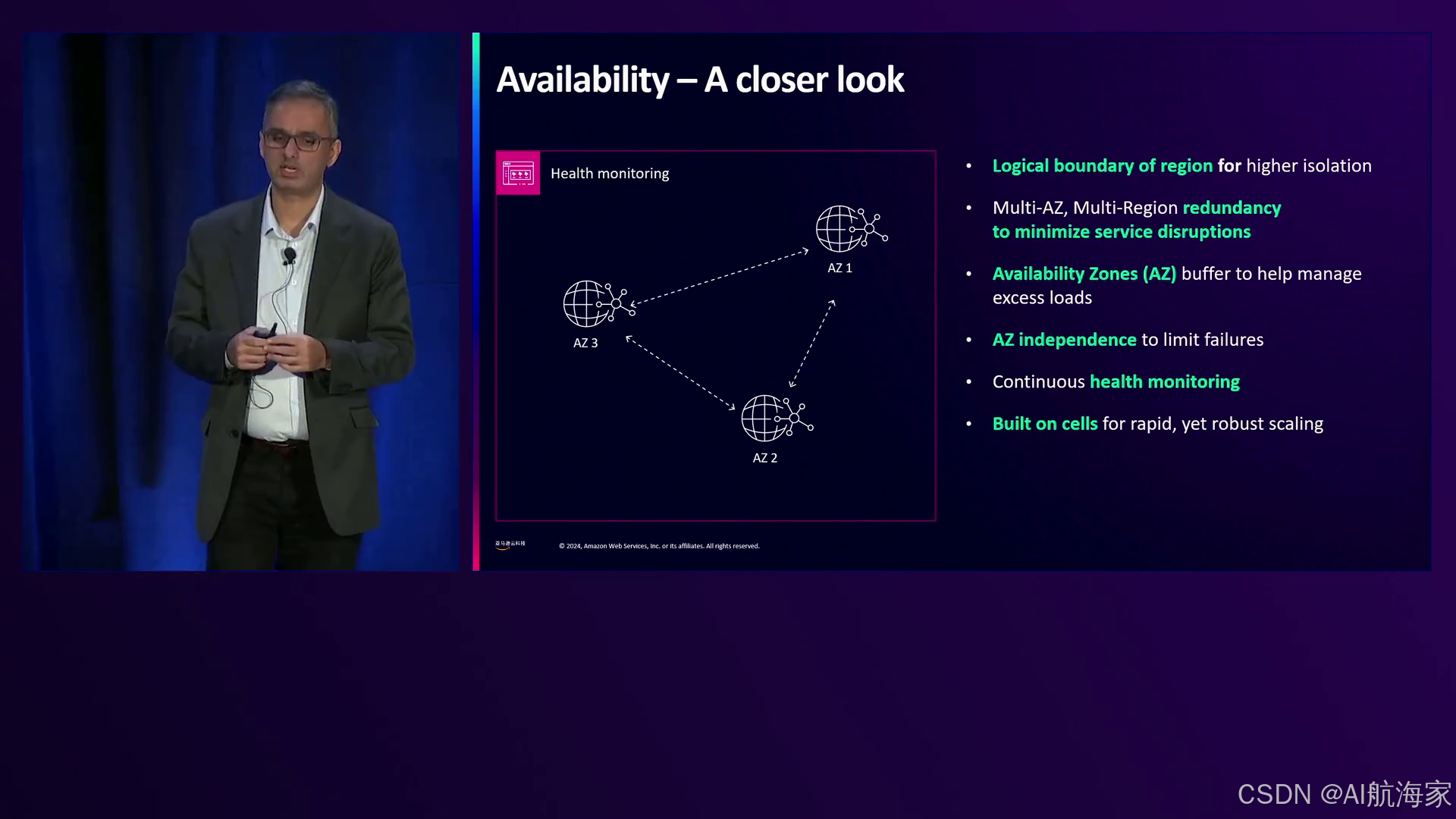The height and width of the screenshot is (819, 1456).
Task: Click the Health monitoring diagram label
Action: (610, 174)
